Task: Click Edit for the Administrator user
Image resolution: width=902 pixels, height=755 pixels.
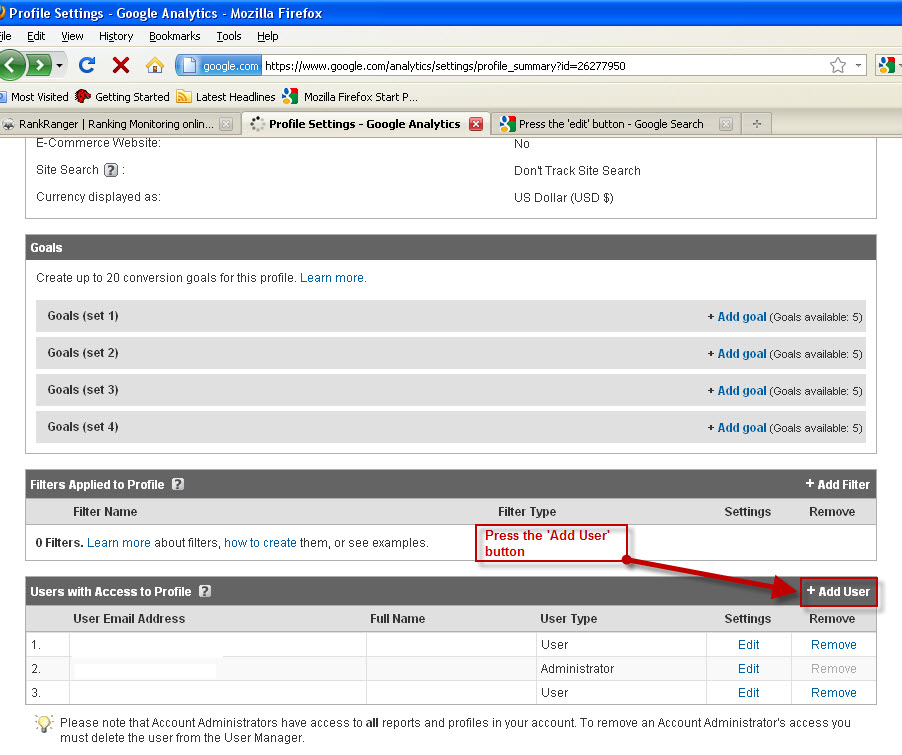Action: point(748,669)
